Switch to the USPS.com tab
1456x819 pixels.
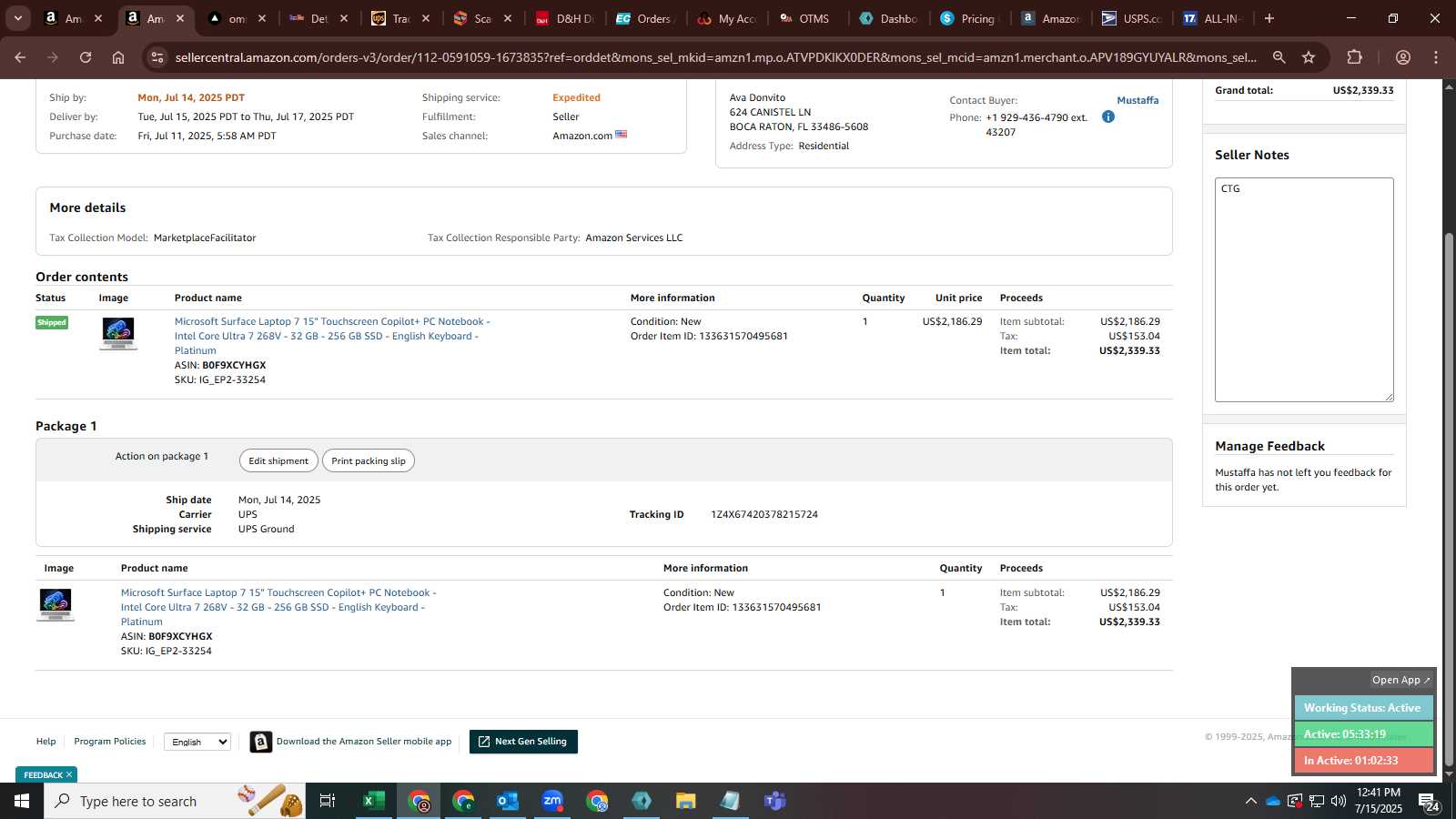point(1130,18)
